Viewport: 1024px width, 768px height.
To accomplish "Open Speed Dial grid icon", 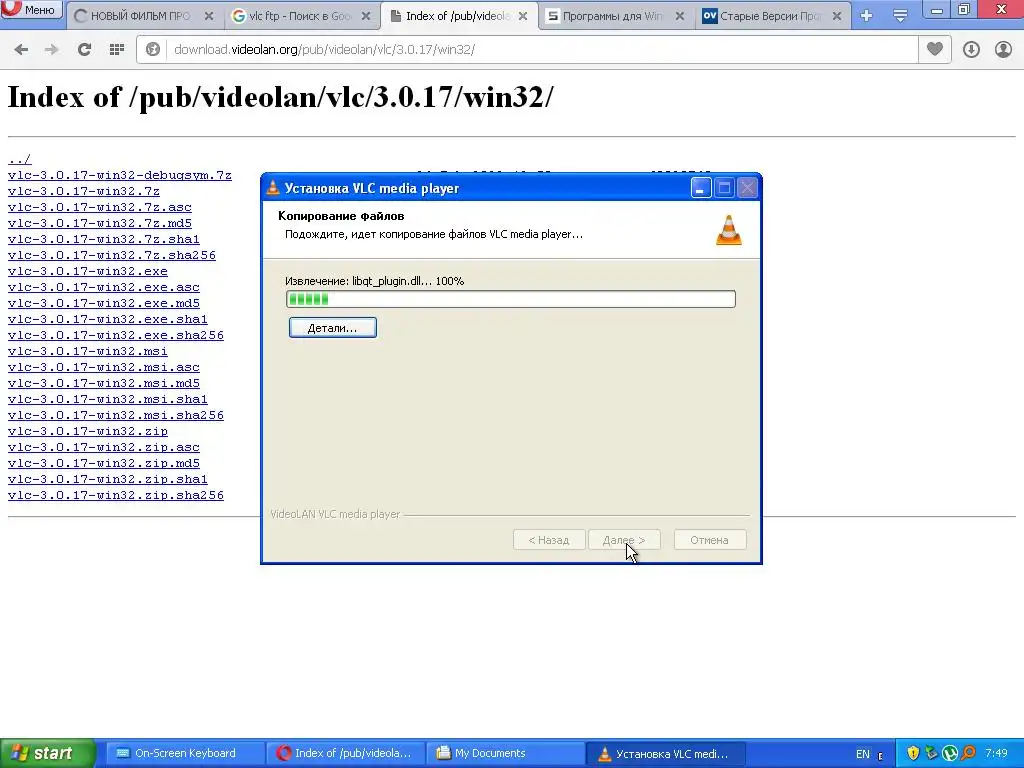I will coord(117,49).
